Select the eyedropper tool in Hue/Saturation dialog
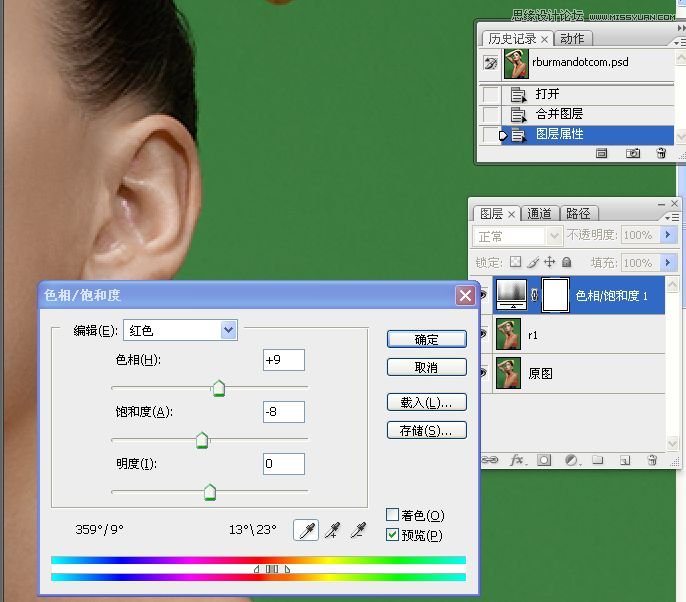The image size is (686, 602). click(306, 530)
